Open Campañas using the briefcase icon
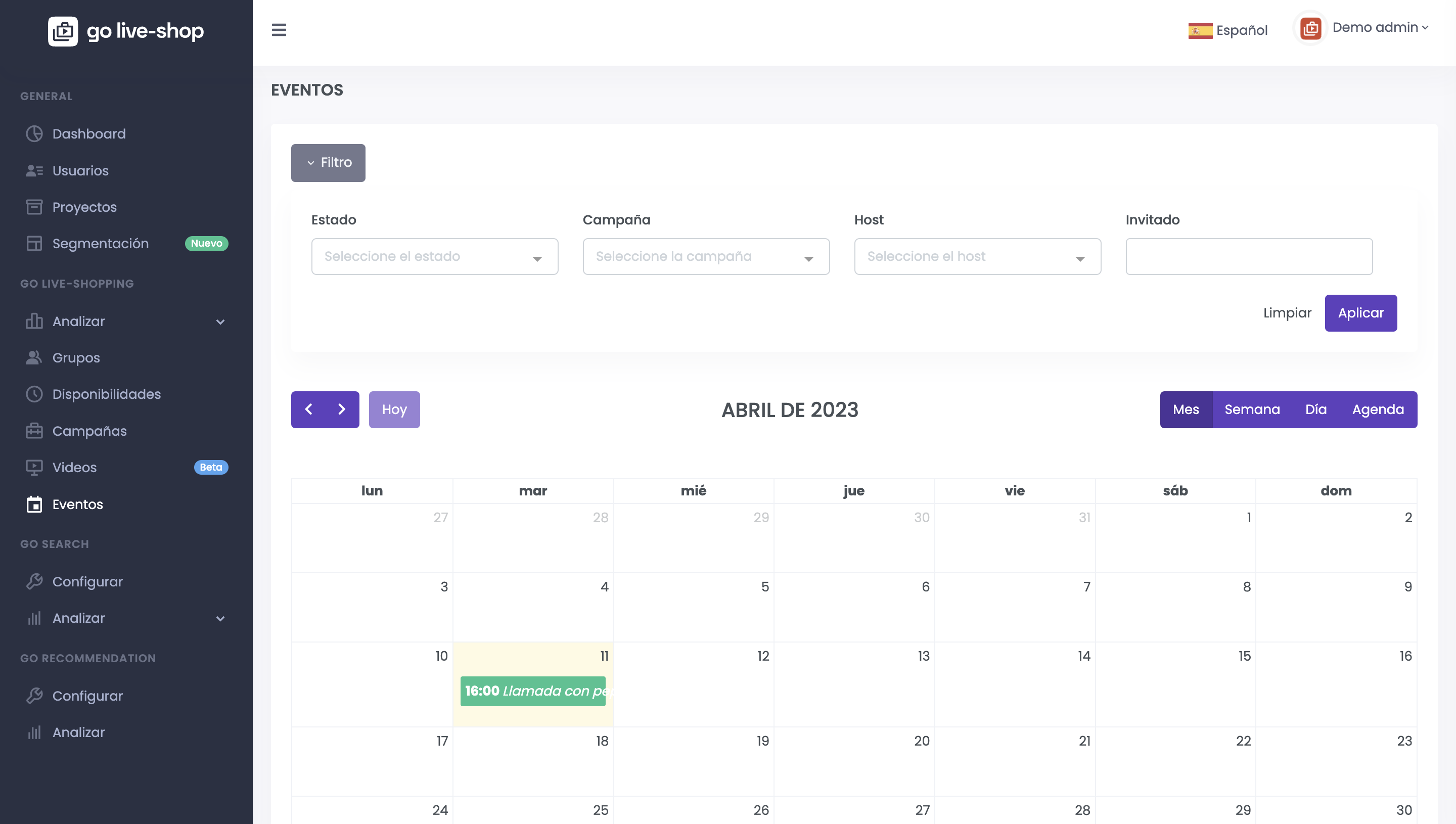 tap(34, 431)
